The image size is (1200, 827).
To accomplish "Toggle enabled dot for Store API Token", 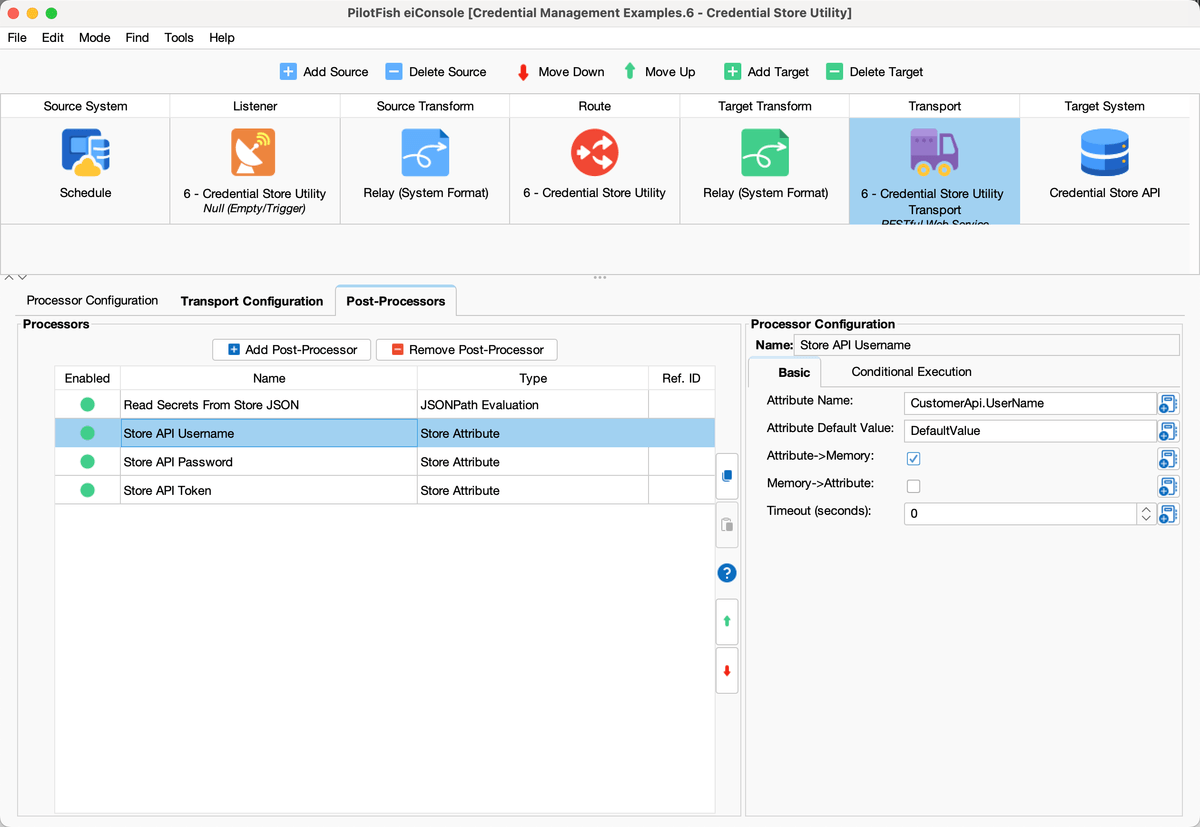I will click(x=87, y=490).
